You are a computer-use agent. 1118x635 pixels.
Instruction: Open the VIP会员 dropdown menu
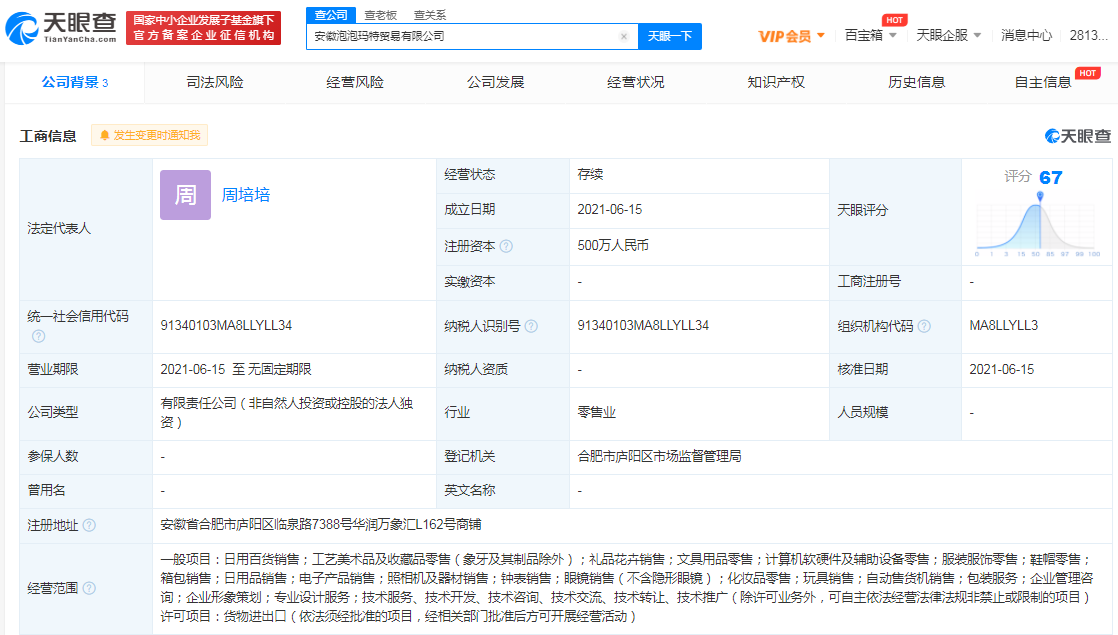click(x=789, y=35)
